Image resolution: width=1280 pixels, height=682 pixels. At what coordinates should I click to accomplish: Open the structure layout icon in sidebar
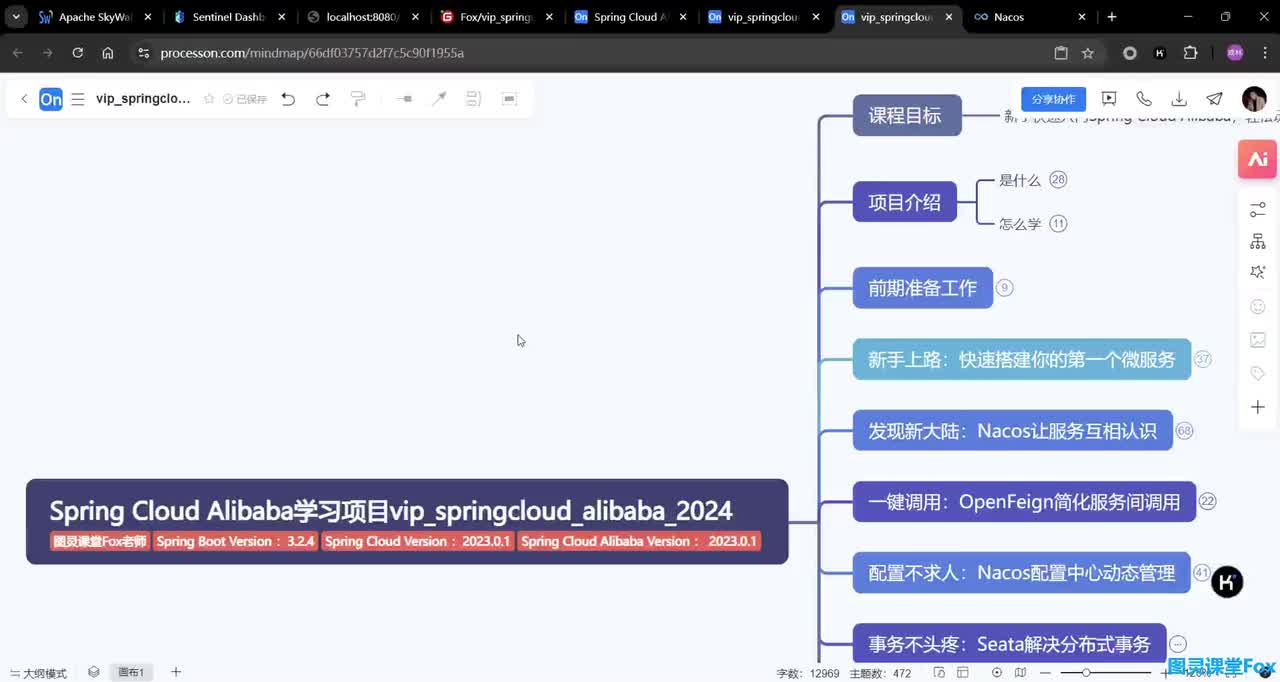click(1258, 242)
